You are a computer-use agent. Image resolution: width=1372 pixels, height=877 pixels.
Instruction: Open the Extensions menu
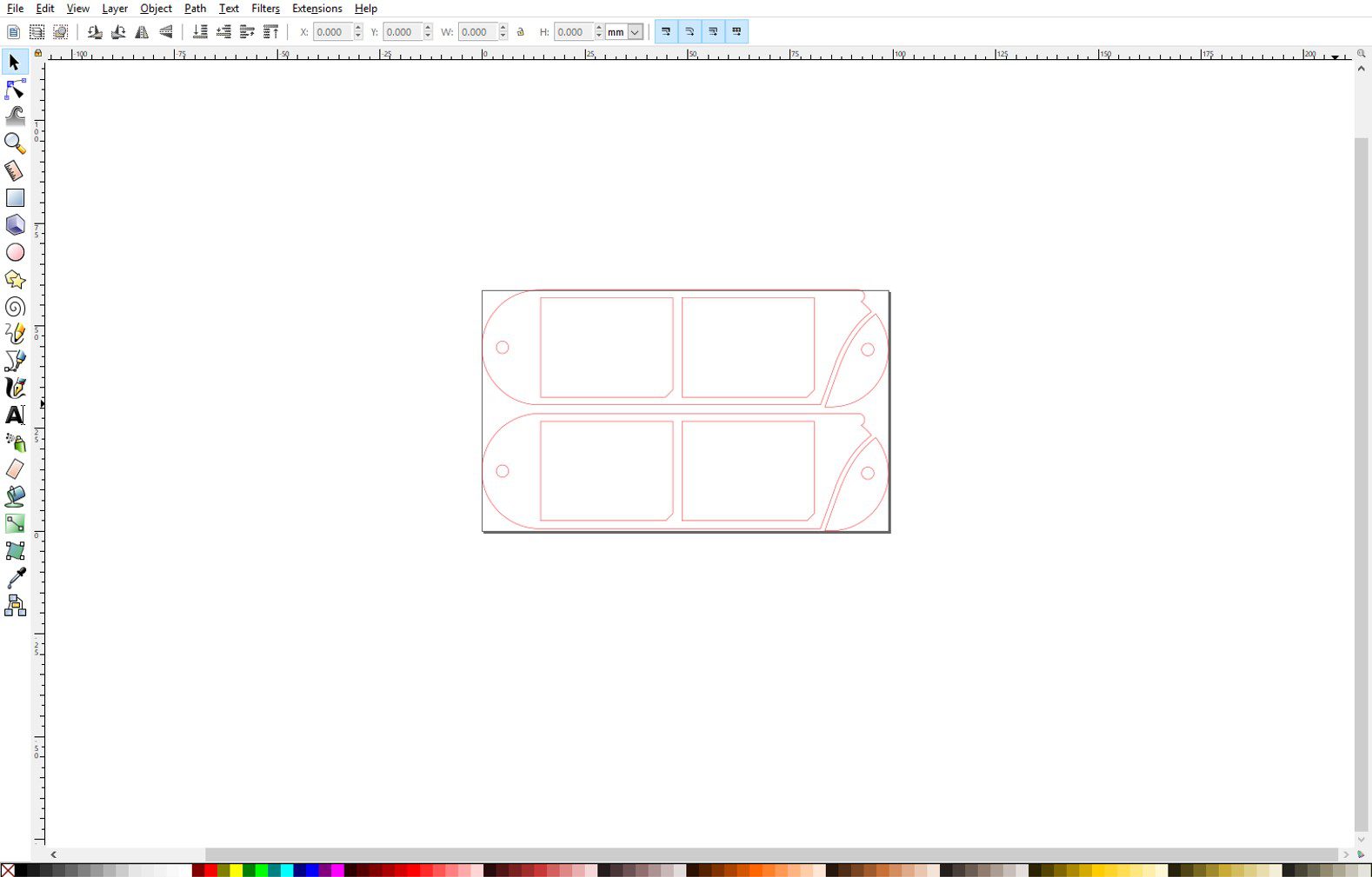click(316, 9)
